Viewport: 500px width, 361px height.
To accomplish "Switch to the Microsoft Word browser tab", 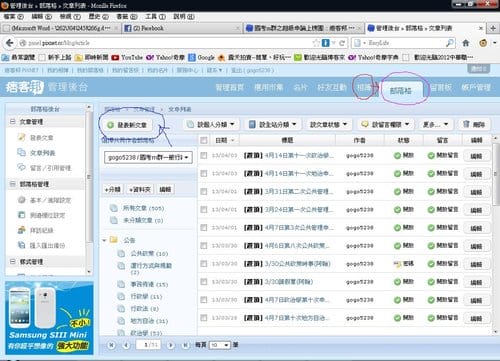I will coord(61,28).
